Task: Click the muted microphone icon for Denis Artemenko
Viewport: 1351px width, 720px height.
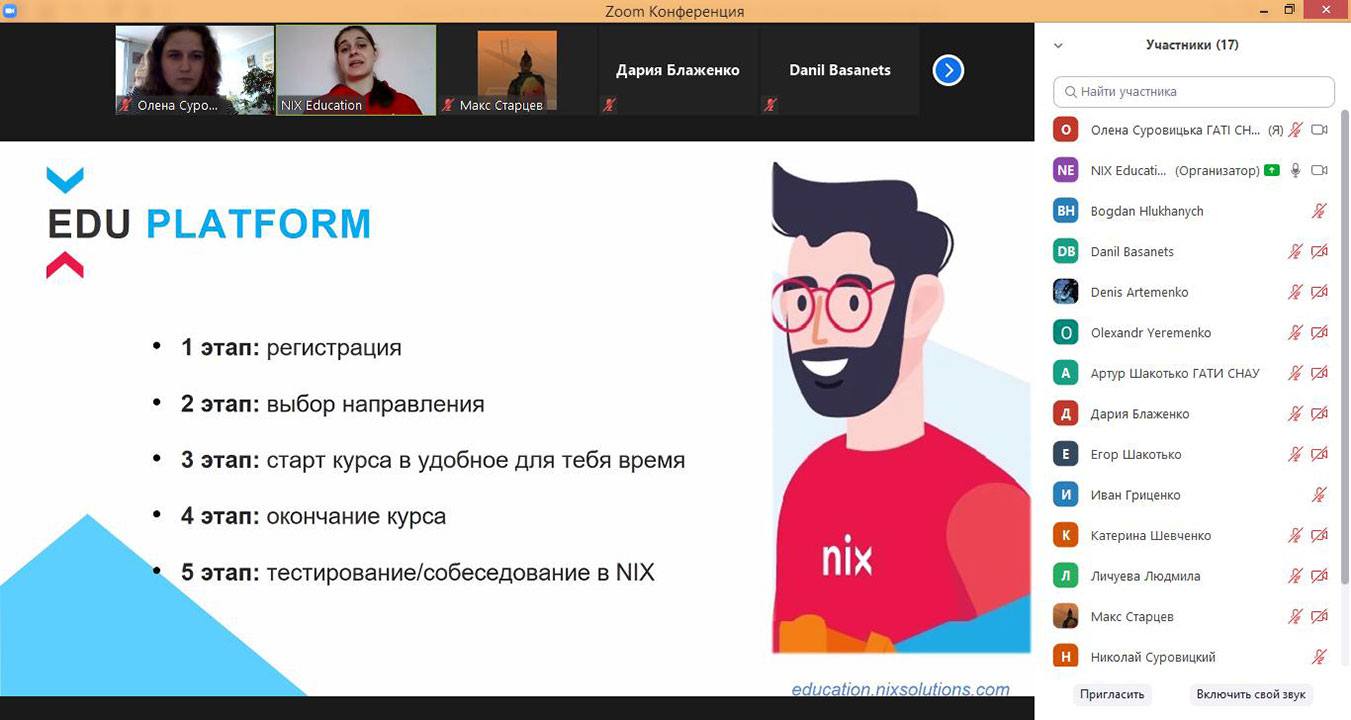Action: pos(1295,292)
